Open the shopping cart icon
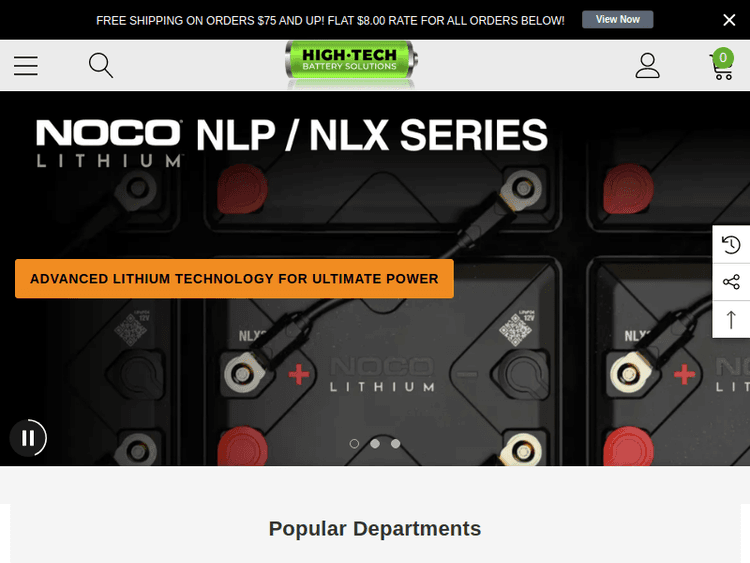The height and width of the screenshot is (563, 750). tap(722, 66)
